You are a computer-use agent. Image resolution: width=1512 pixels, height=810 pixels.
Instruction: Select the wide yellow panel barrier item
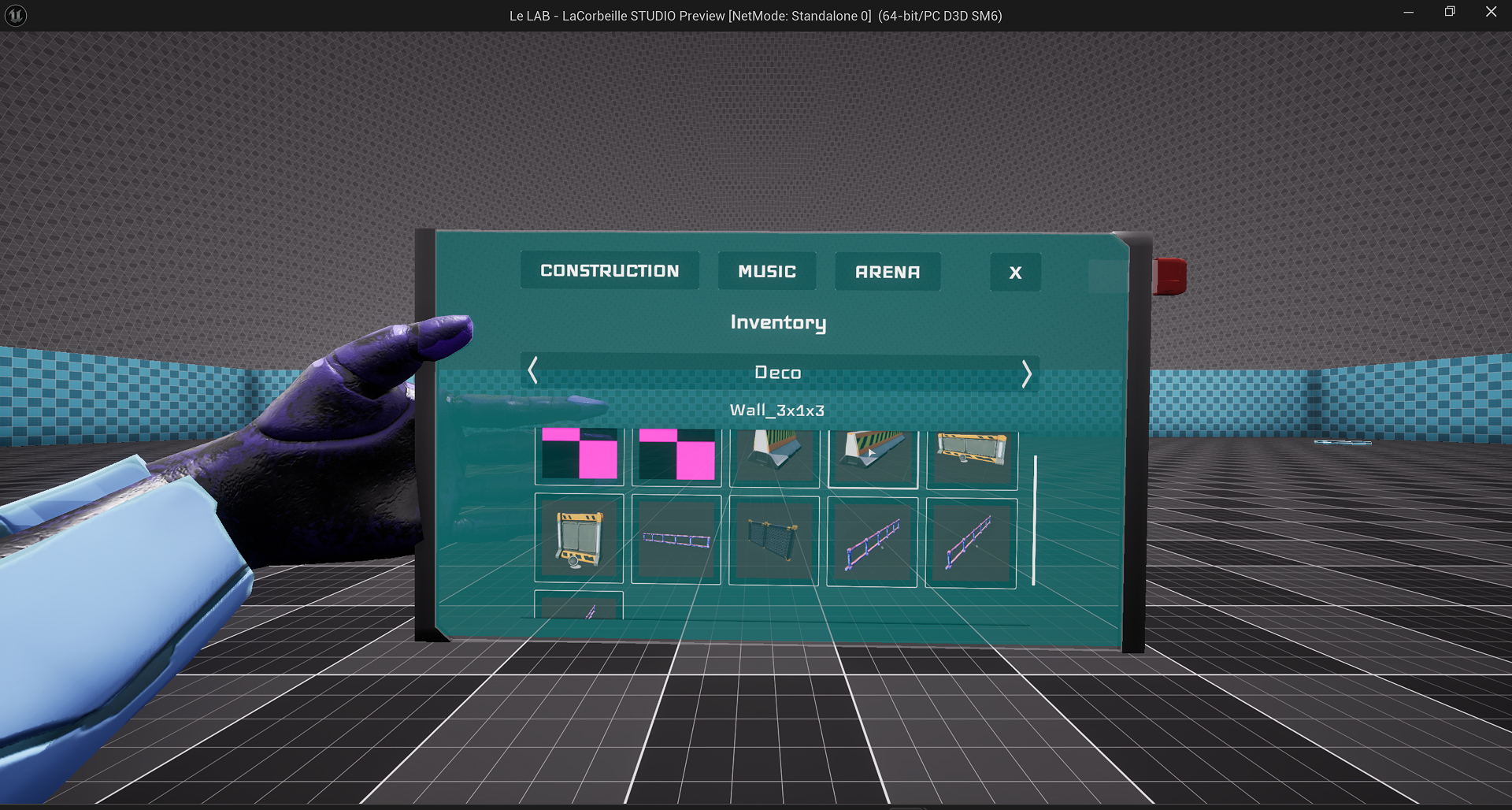pyautogui.click(x=971, y=457)
